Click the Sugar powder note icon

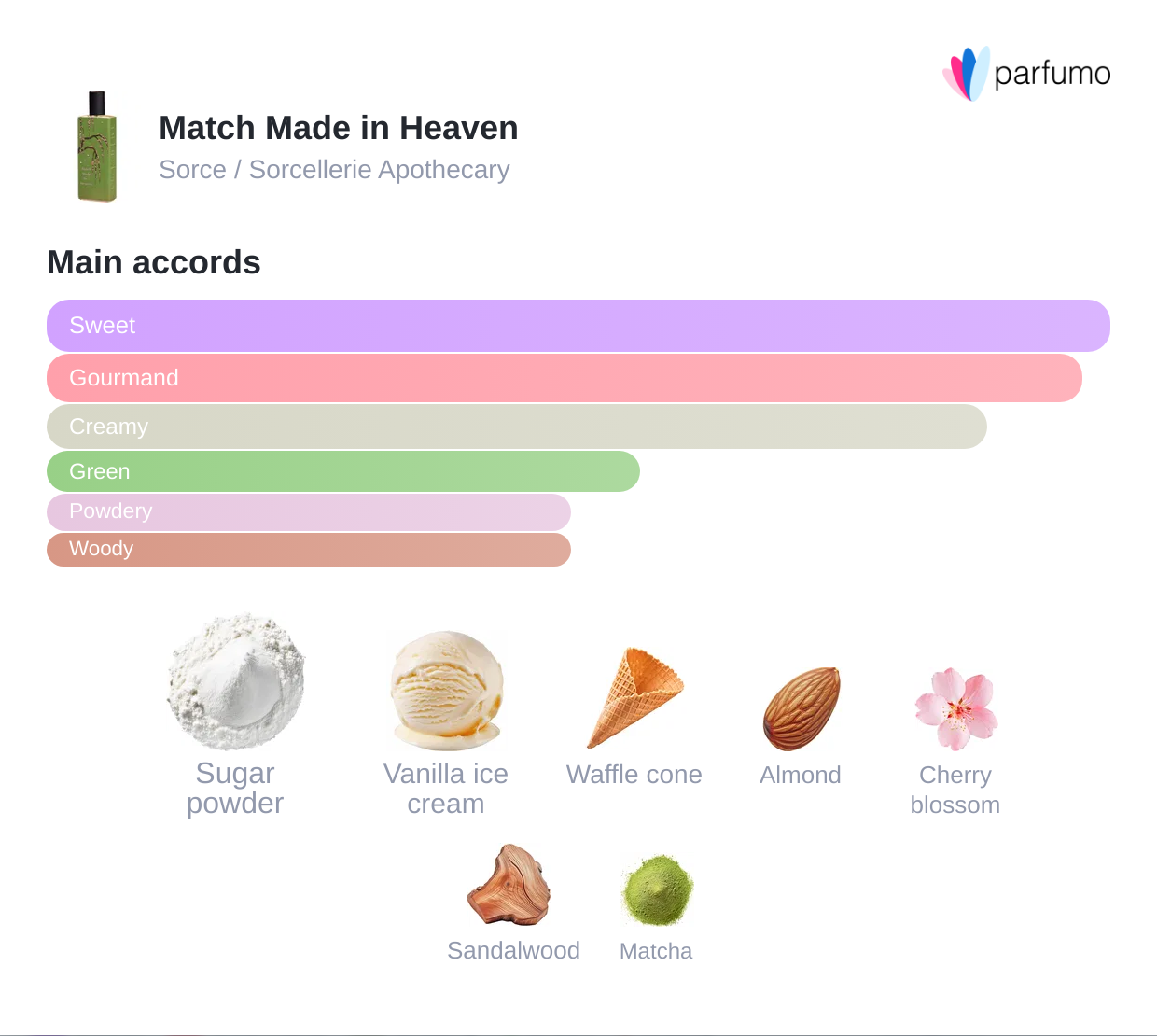coord(236,681)
